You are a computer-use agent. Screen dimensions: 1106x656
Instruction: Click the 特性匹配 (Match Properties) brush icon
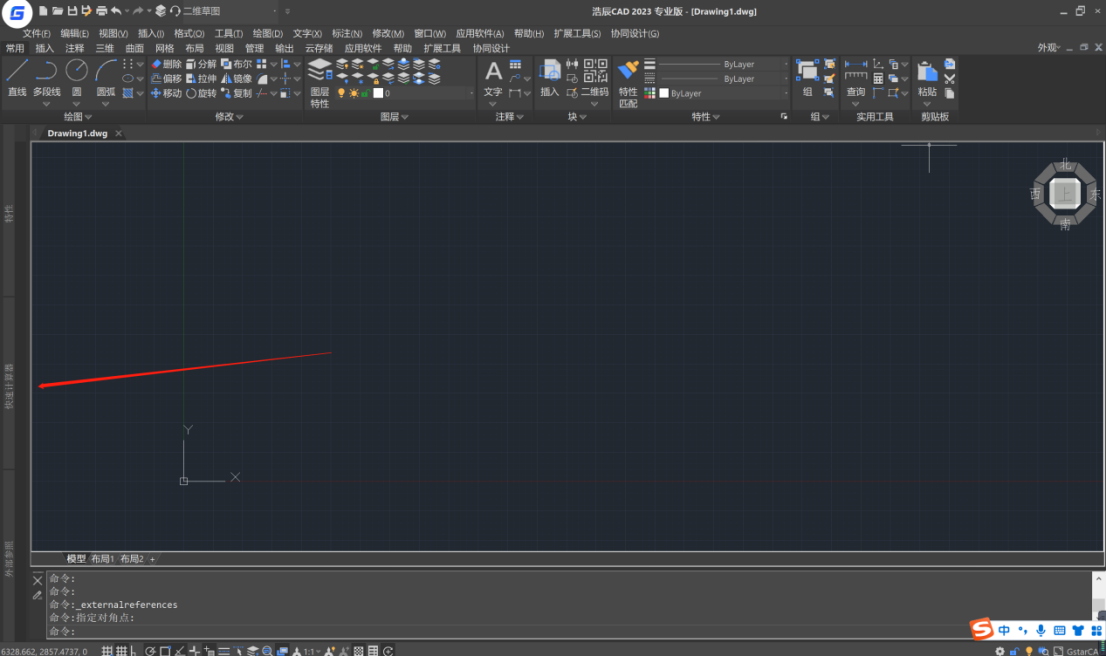(x=628, y=71)
